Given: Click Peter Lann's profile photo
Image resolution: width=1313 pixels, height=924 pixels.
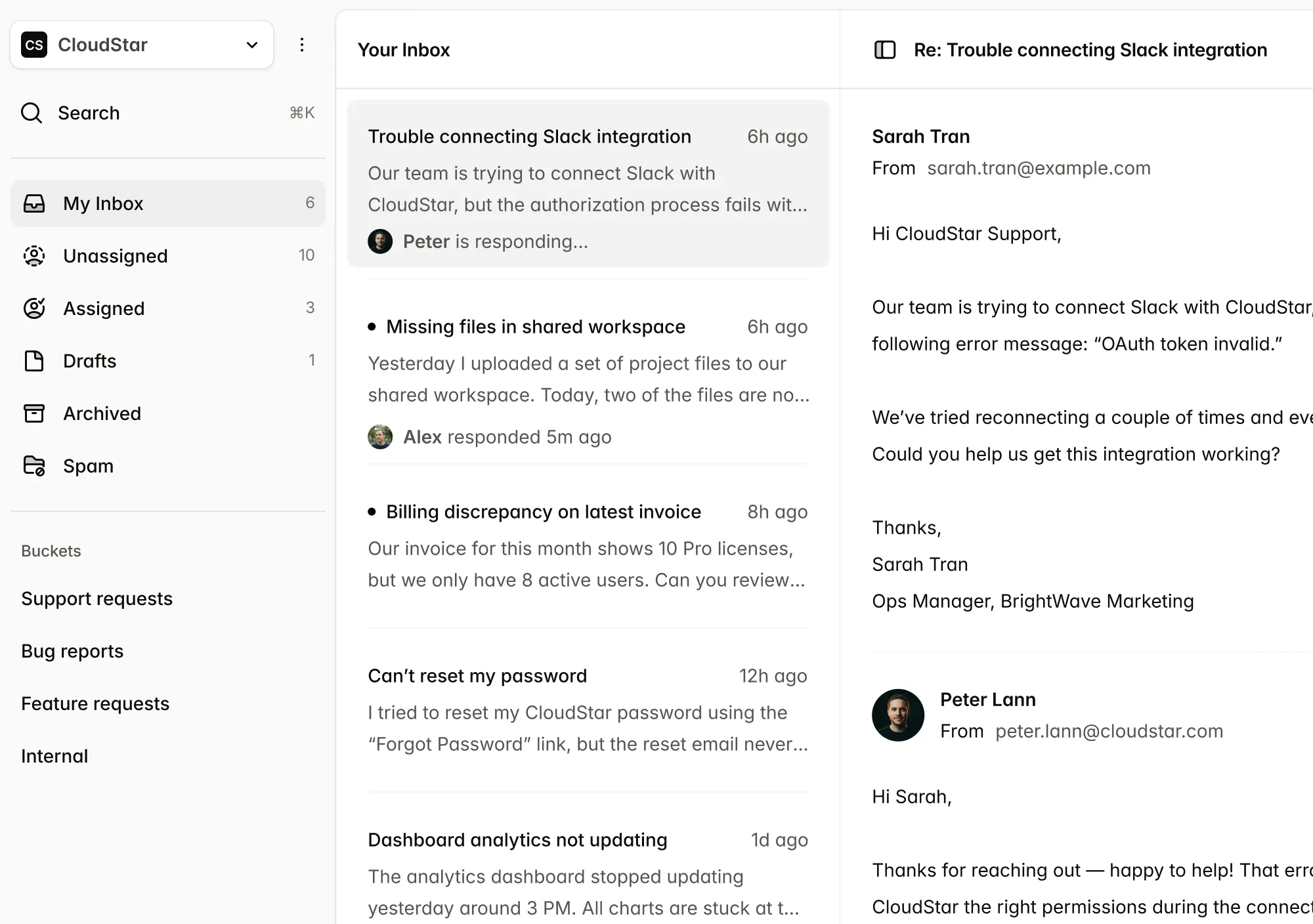Looking at the screenshot, I should tap(898, 715).
